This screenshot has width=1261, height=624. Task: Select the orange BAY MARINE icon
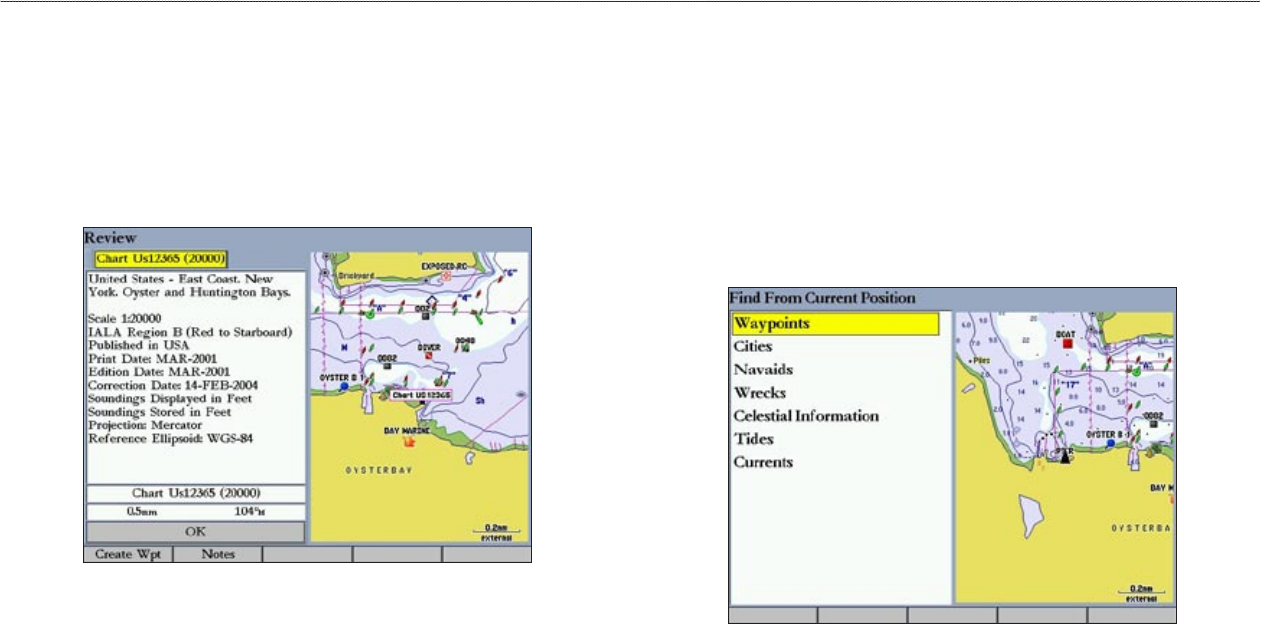click(407, 440)
